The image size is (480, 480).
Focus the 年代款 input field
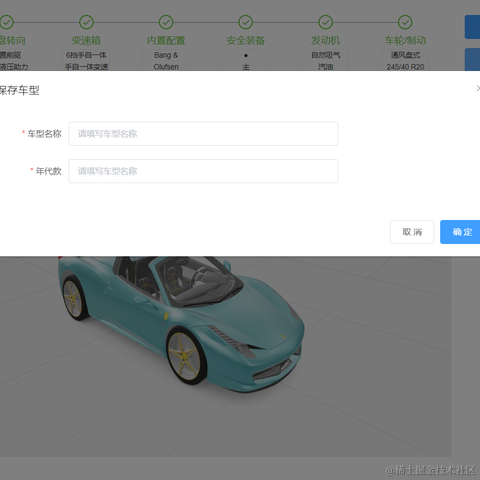tap(203, 171)
